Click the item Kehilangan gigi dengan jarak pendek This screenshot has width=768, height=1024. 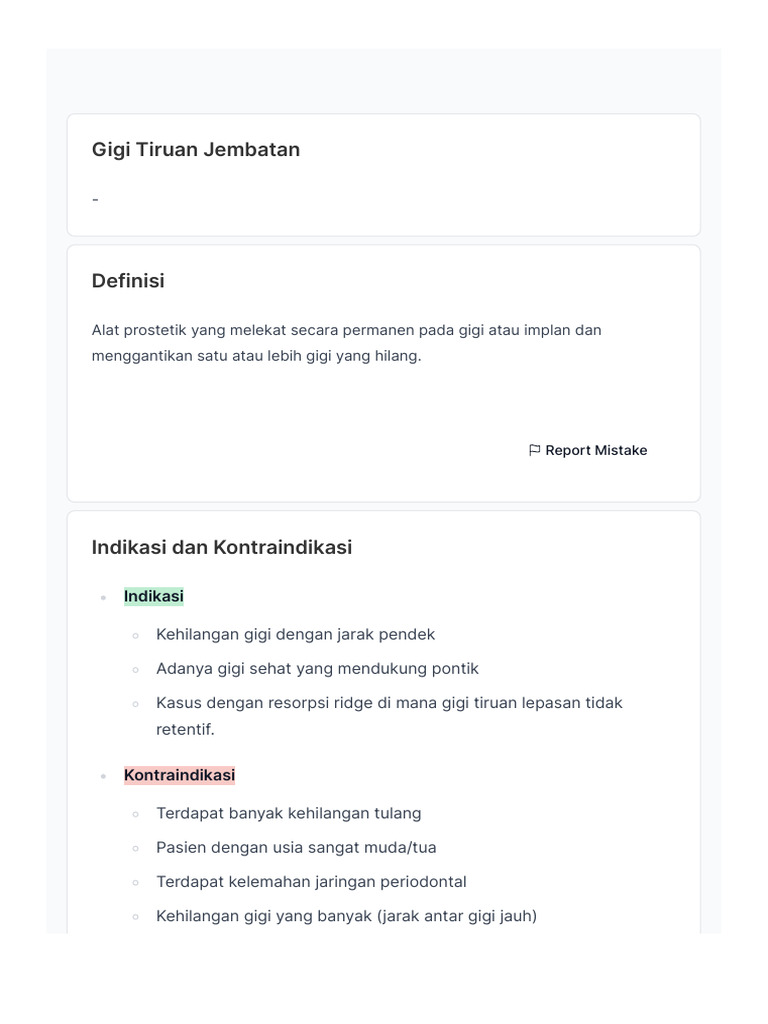295,634
